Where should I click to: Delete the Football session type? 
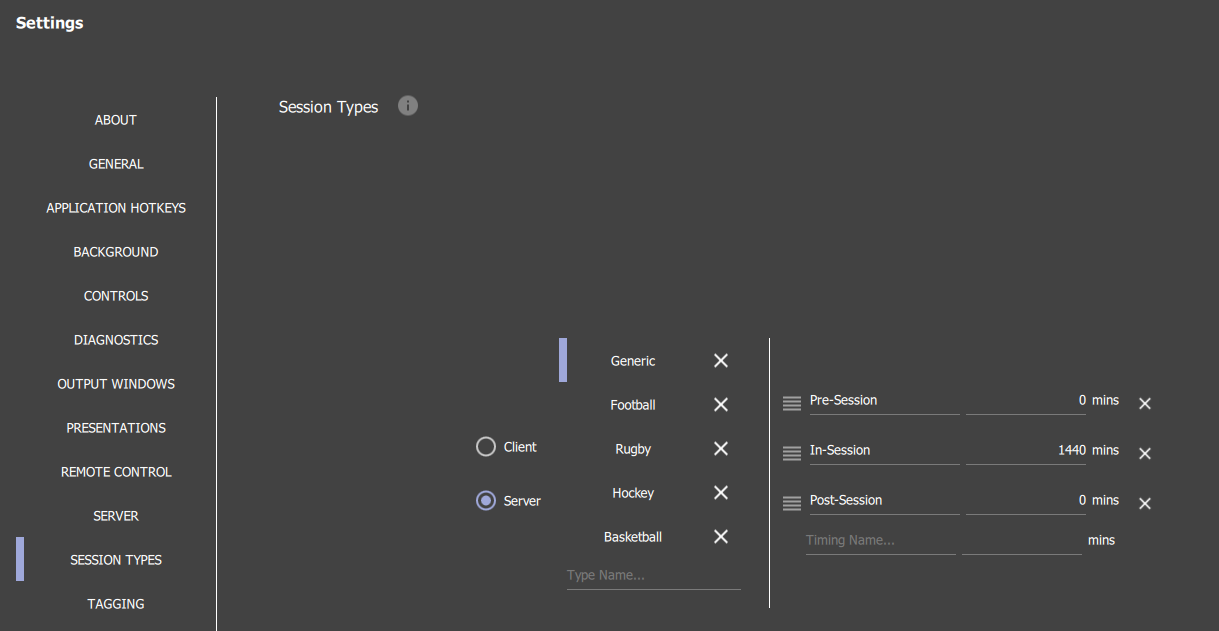721,405
